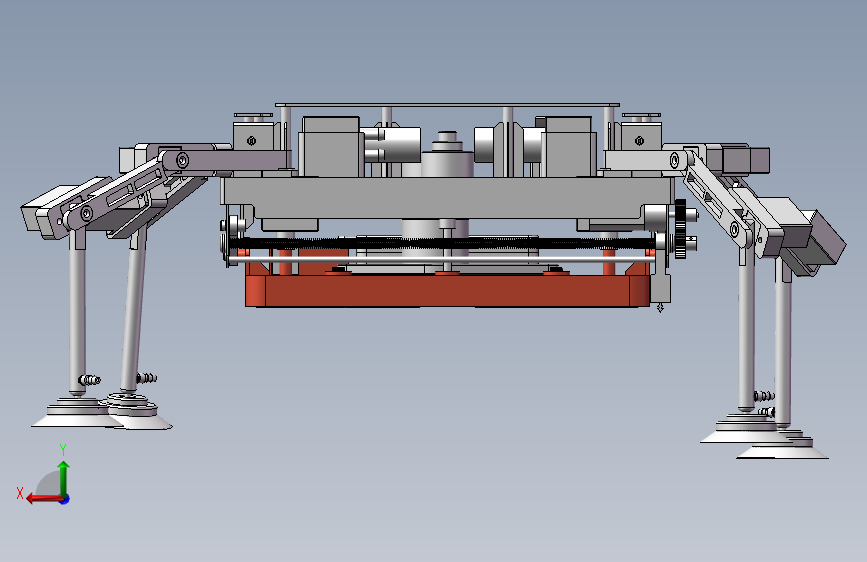Select the red base plate under the chassis
This screenshot has height=562, width=867.
pos(447,290)
